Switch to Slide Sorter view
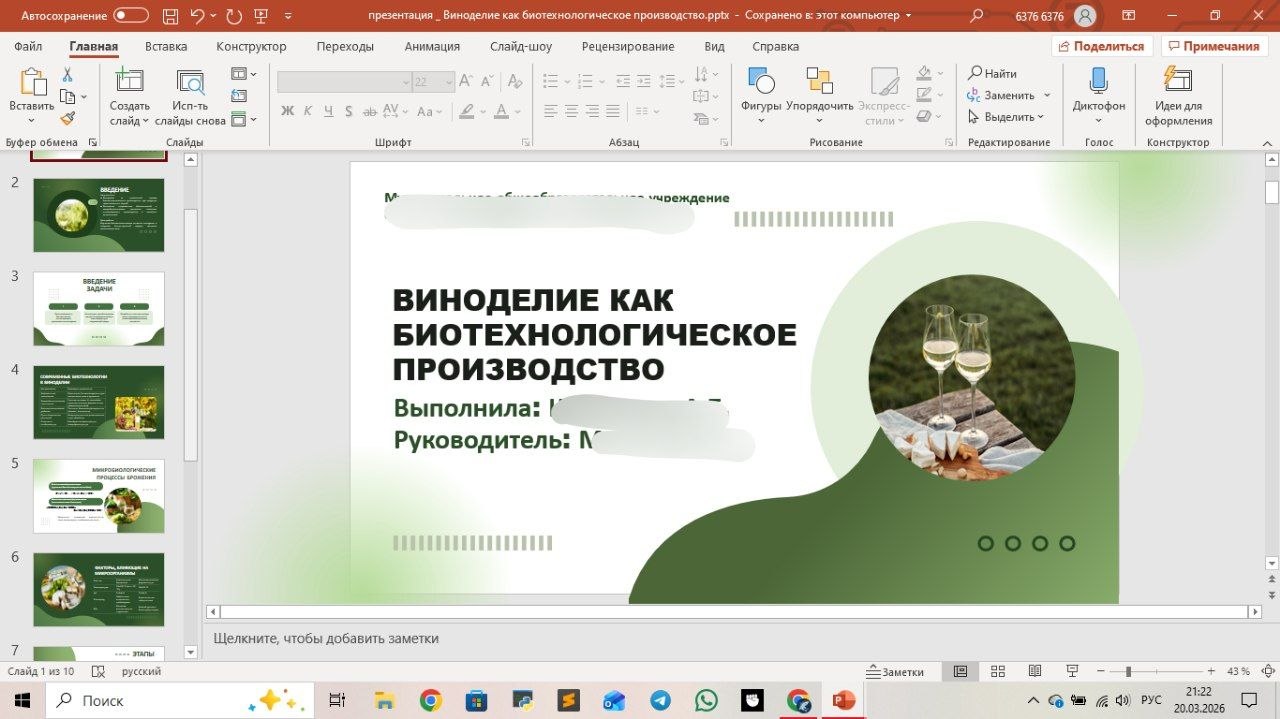This screenshot has height=719, width=1280. [x=997, y=672]
